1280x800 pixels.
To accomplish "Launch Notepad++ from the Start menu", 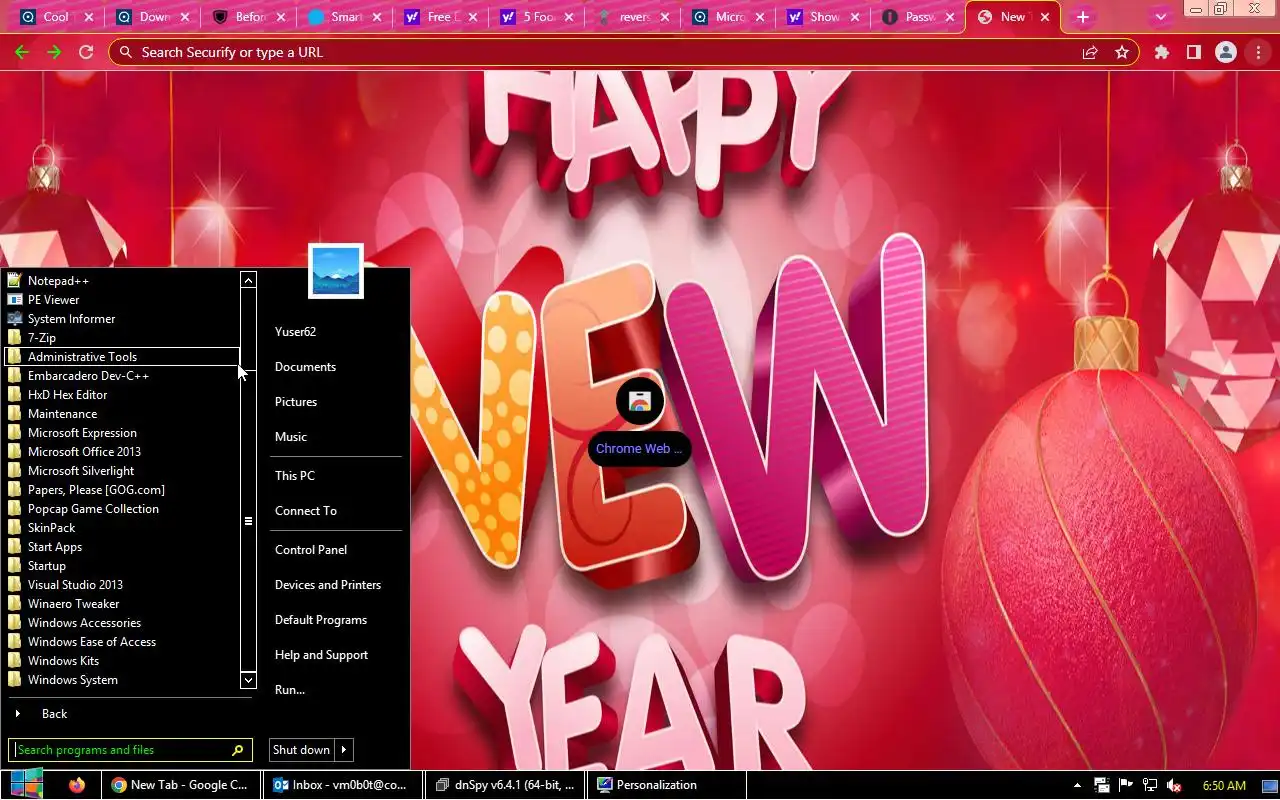I will pyautogui.click(x=122, y=281).
